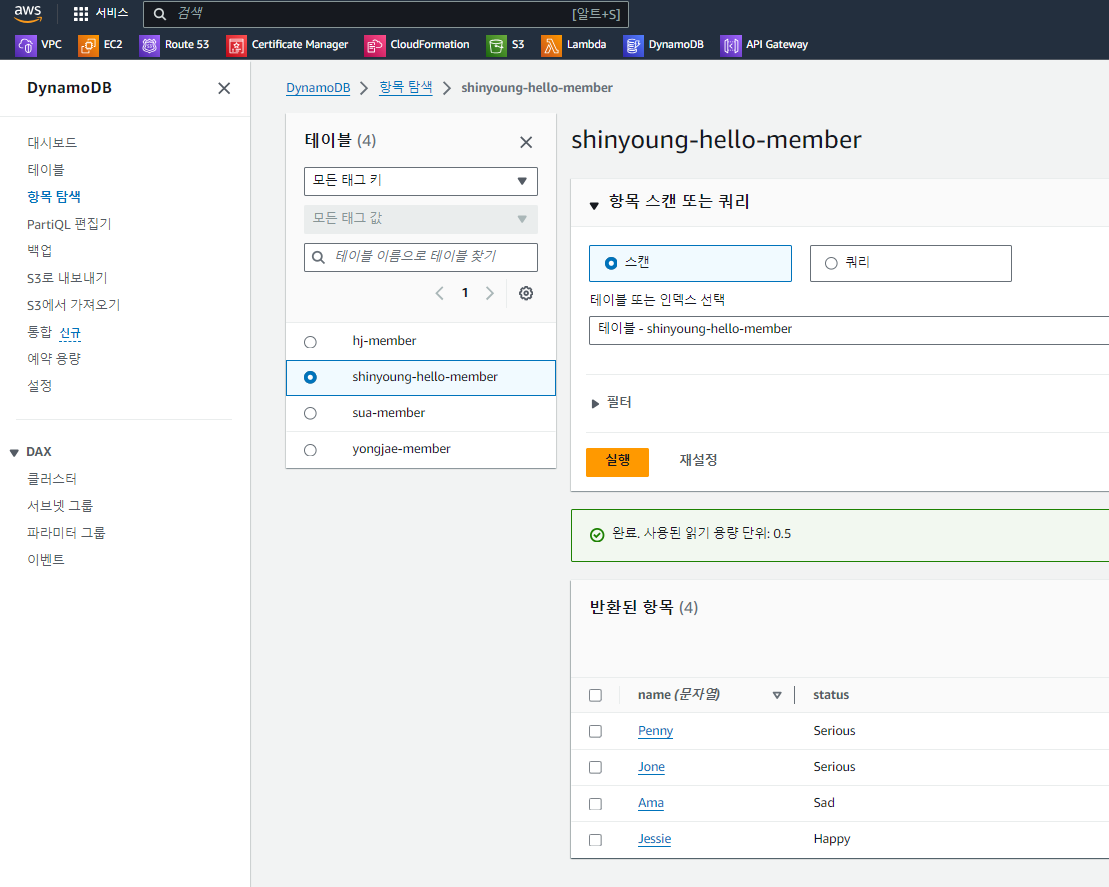The width and height of the screenshot is (1109, 887).
Task: Click the magnifier icon in the top search bar
Action: coord(160,14)
